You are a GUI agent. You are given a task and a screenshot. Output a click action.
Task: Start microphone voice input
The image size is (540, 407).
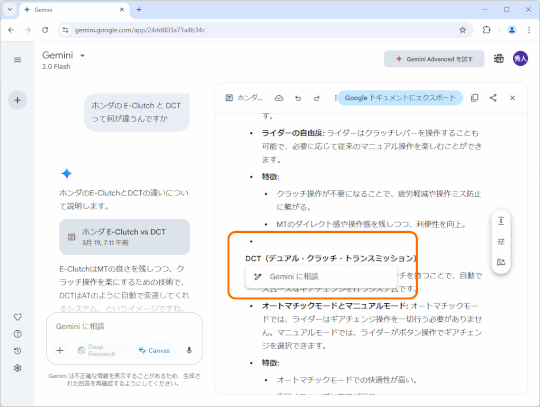pyautogui.click(x=189, y=351)
